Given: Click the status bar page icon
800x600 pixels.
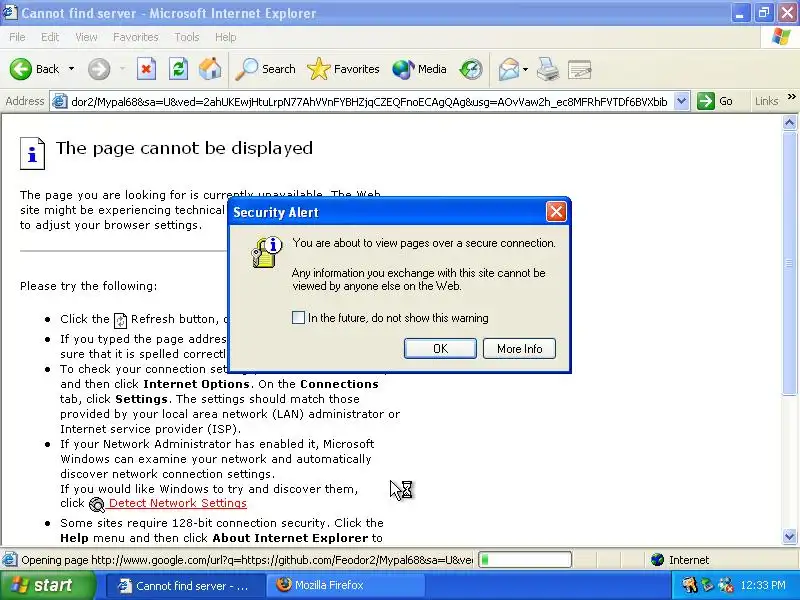Looking at the screenshot, I should [x=10, y=560].
